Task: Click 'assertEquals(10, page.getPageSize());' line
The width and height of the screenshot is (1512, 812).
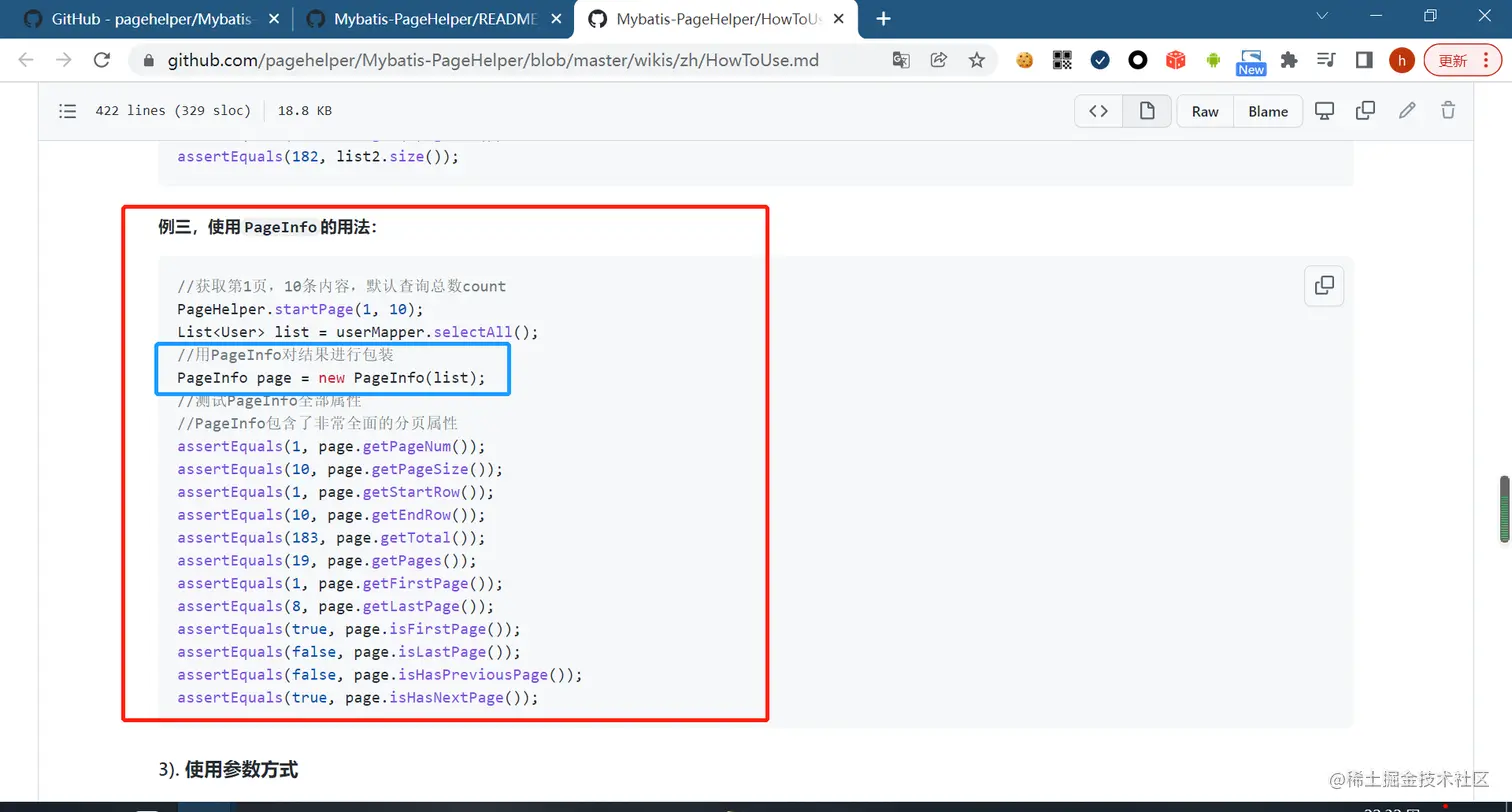Action: (x=340, y=470)
